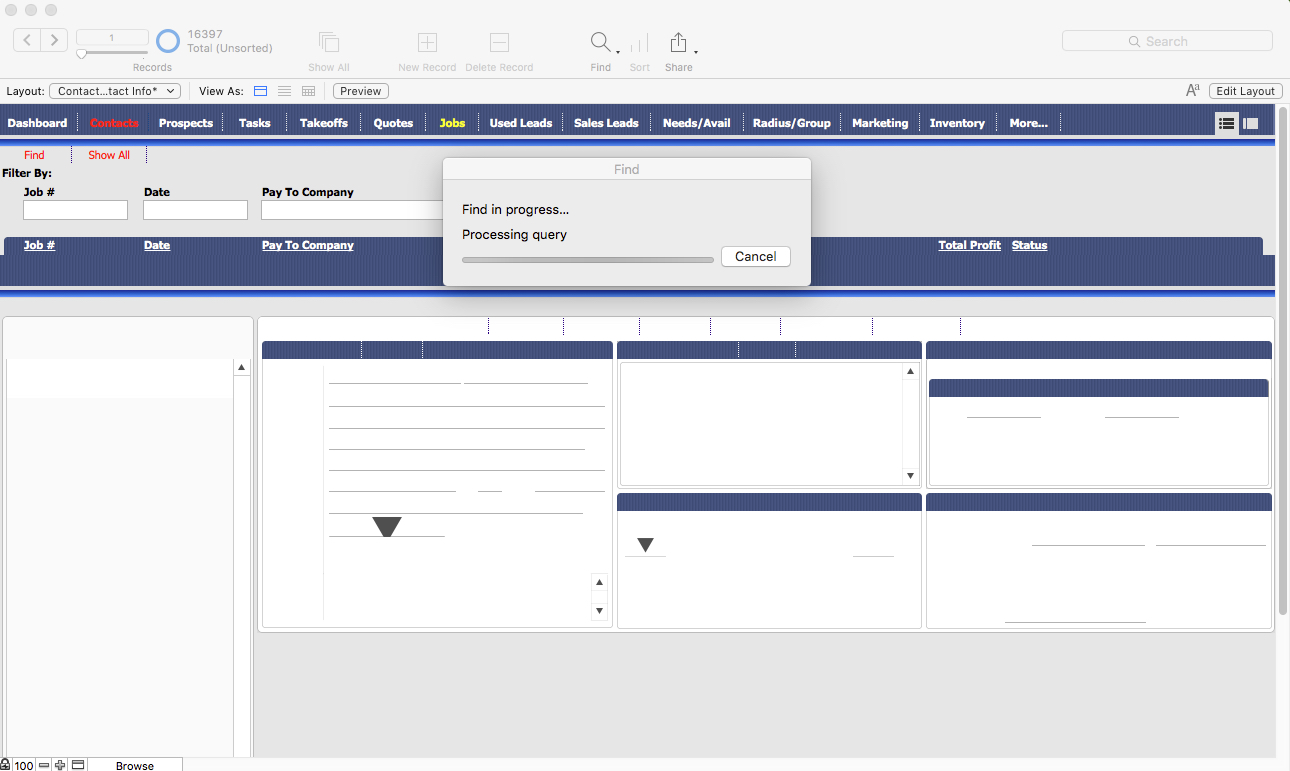Switch to the Jobs tab

click(451, 122)
